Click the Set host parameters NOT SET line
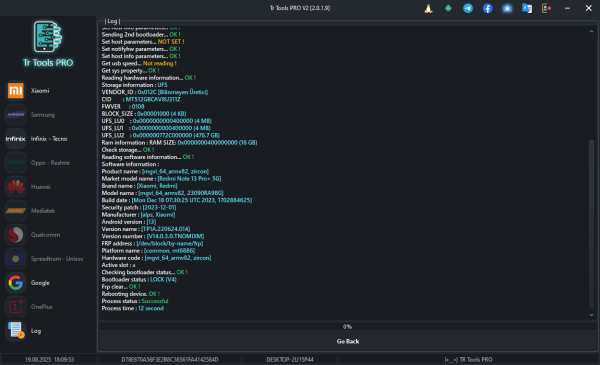This screenshot has width=600, height=365. click(x=143, y=42)
